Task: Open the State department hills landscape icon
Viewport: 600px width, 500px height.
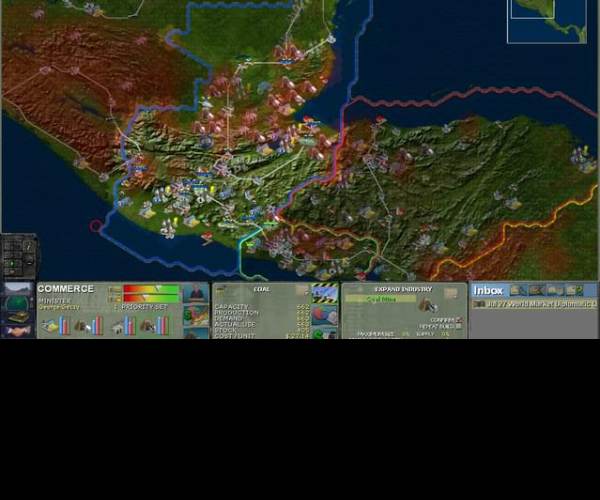Action: (18, 289)
